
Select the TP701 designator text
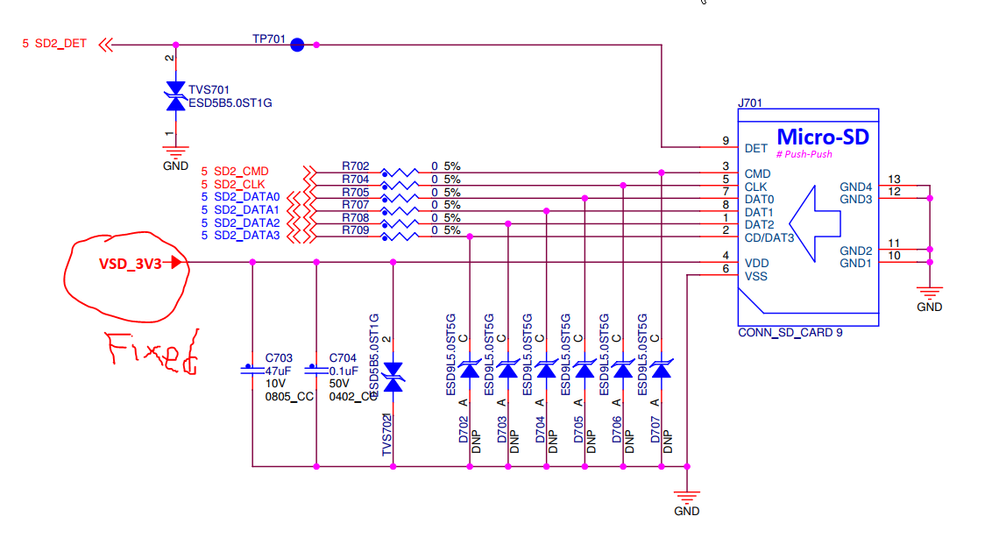269,39
